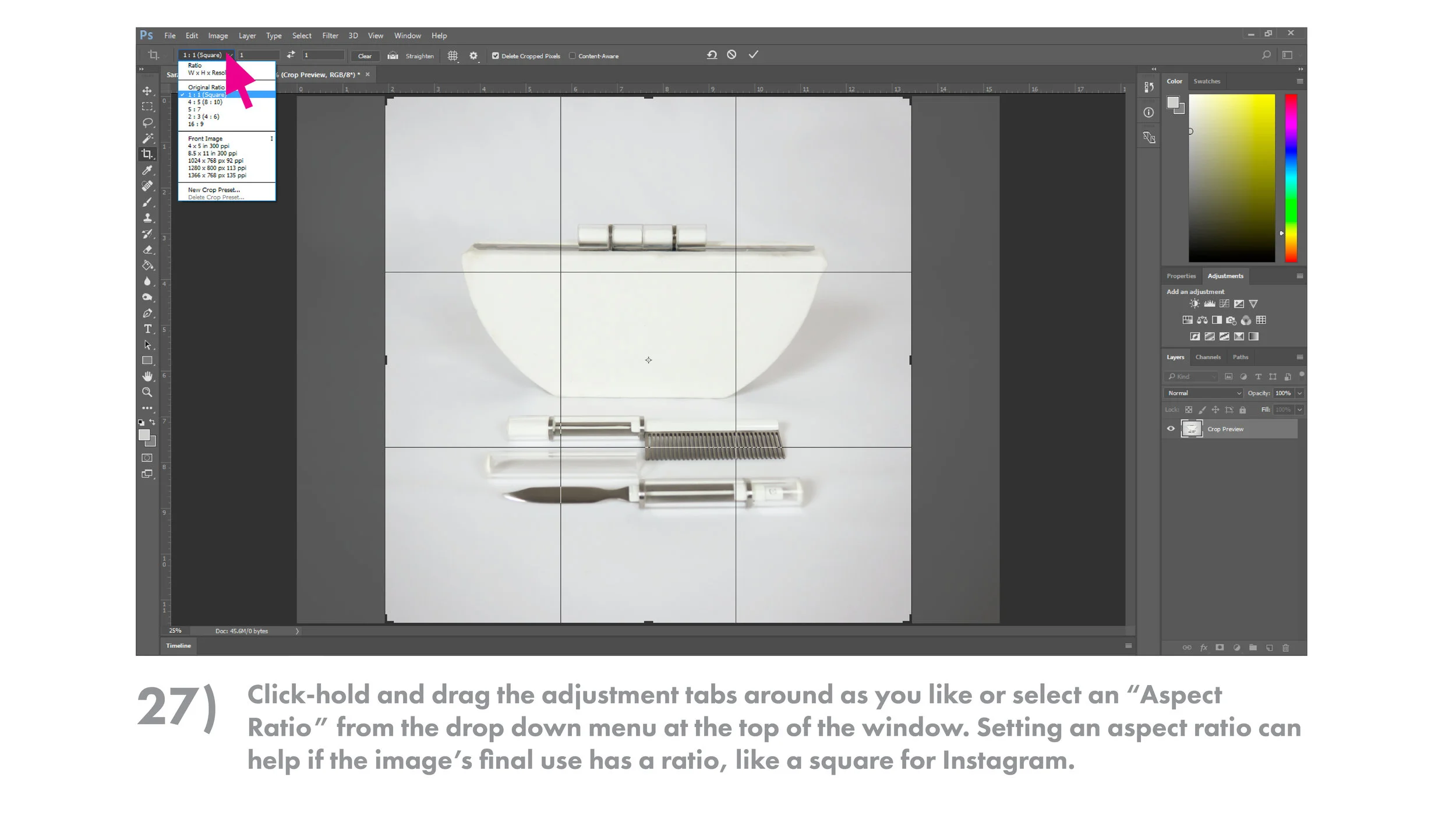Commit the crop with the checkmark
This screenshot has height=819, width=1456.
click(753, 55)
